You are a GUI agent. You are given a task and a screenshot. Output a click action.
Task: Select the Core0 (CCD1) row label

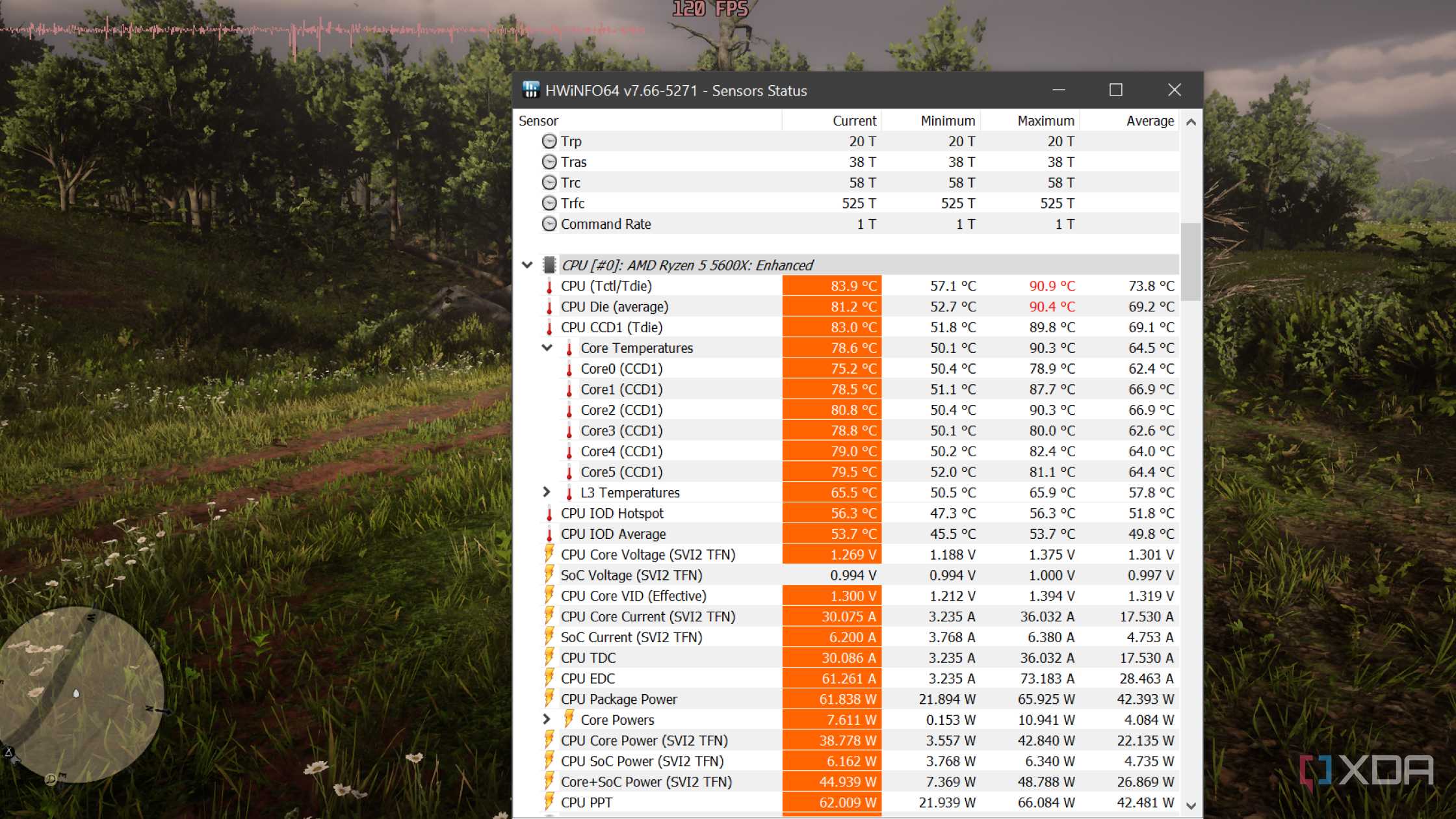(x=621, y=369)
